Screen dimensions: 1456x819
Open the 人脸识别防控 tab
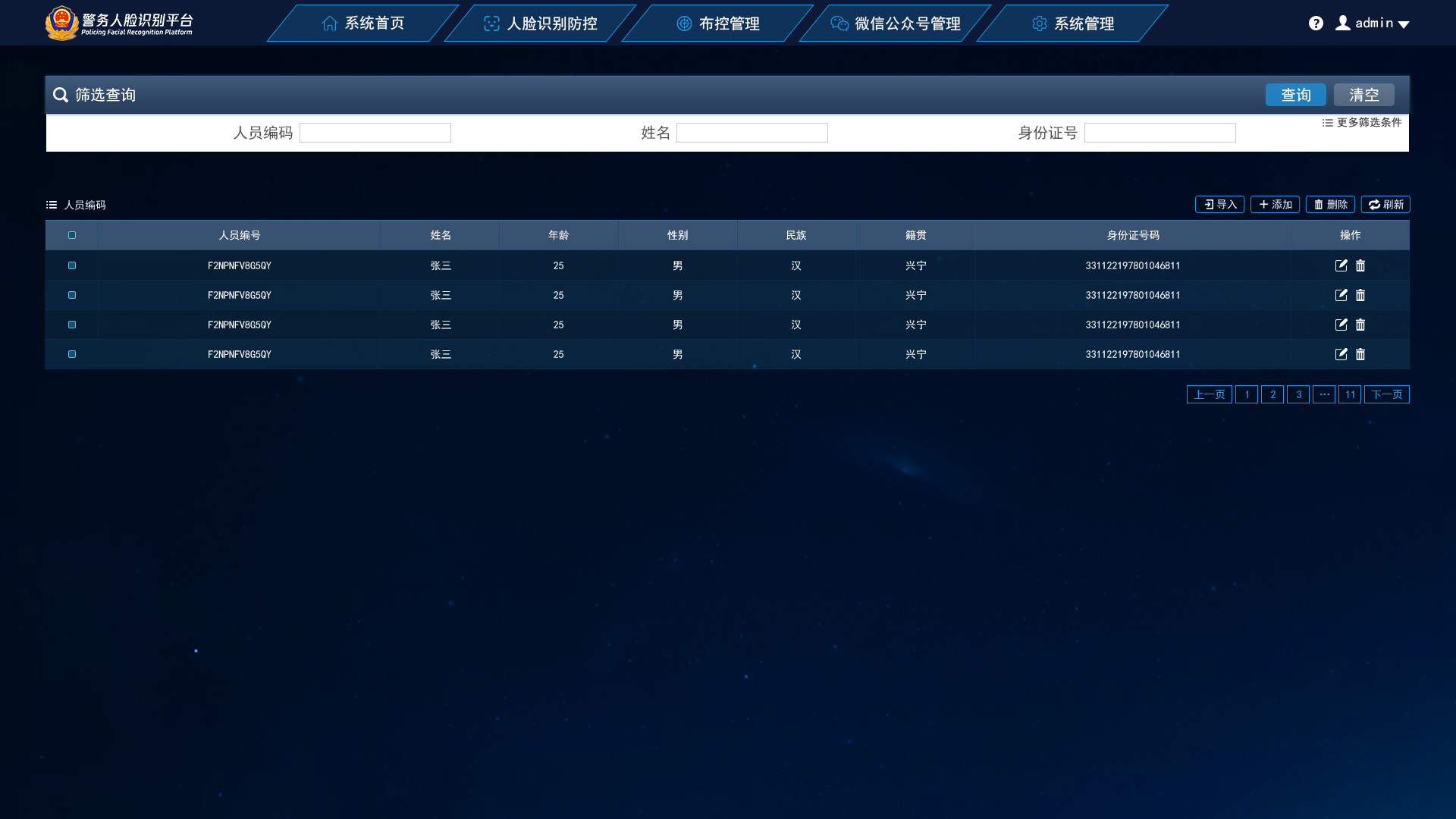pyautogui.click(x=540, y=24)
